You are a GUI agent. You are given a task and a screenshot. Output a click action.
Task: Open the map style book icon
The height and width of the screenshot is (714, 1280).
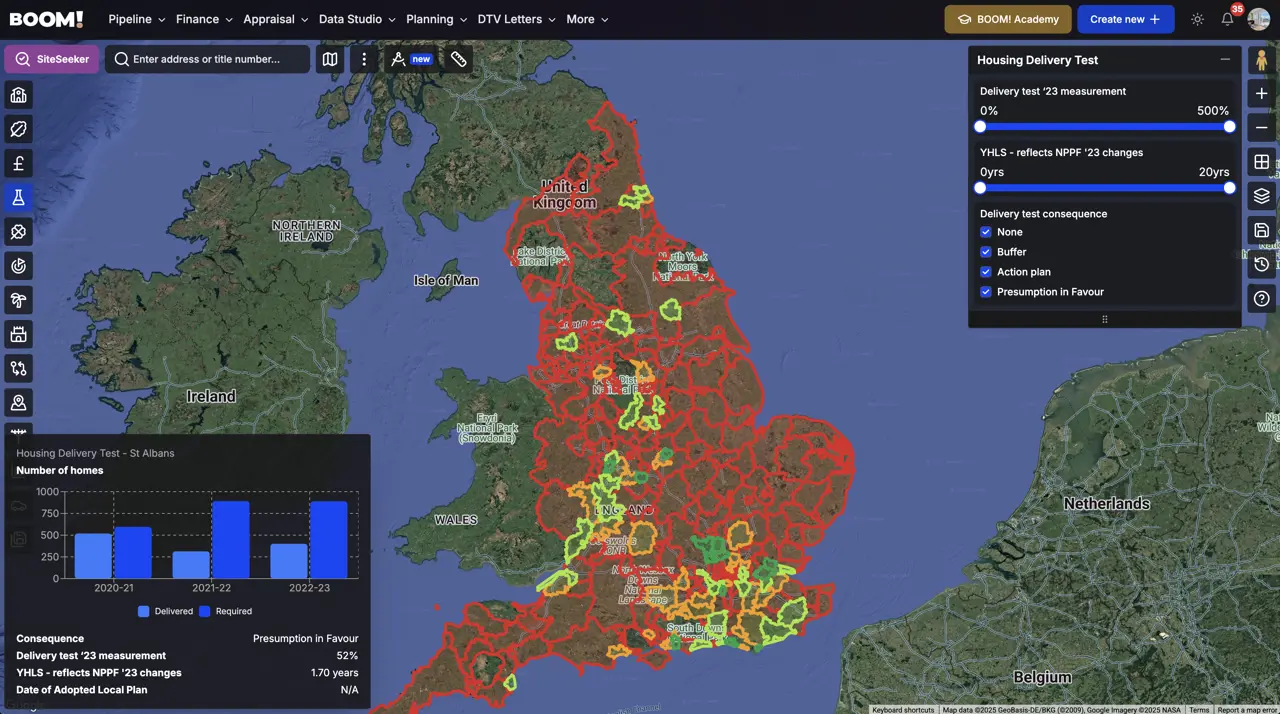330,59
